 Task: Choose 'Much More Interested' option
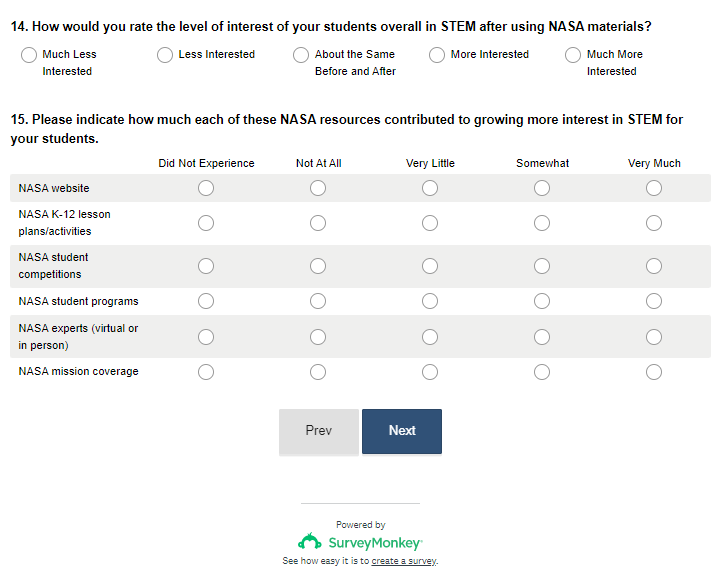coord(573,55)
